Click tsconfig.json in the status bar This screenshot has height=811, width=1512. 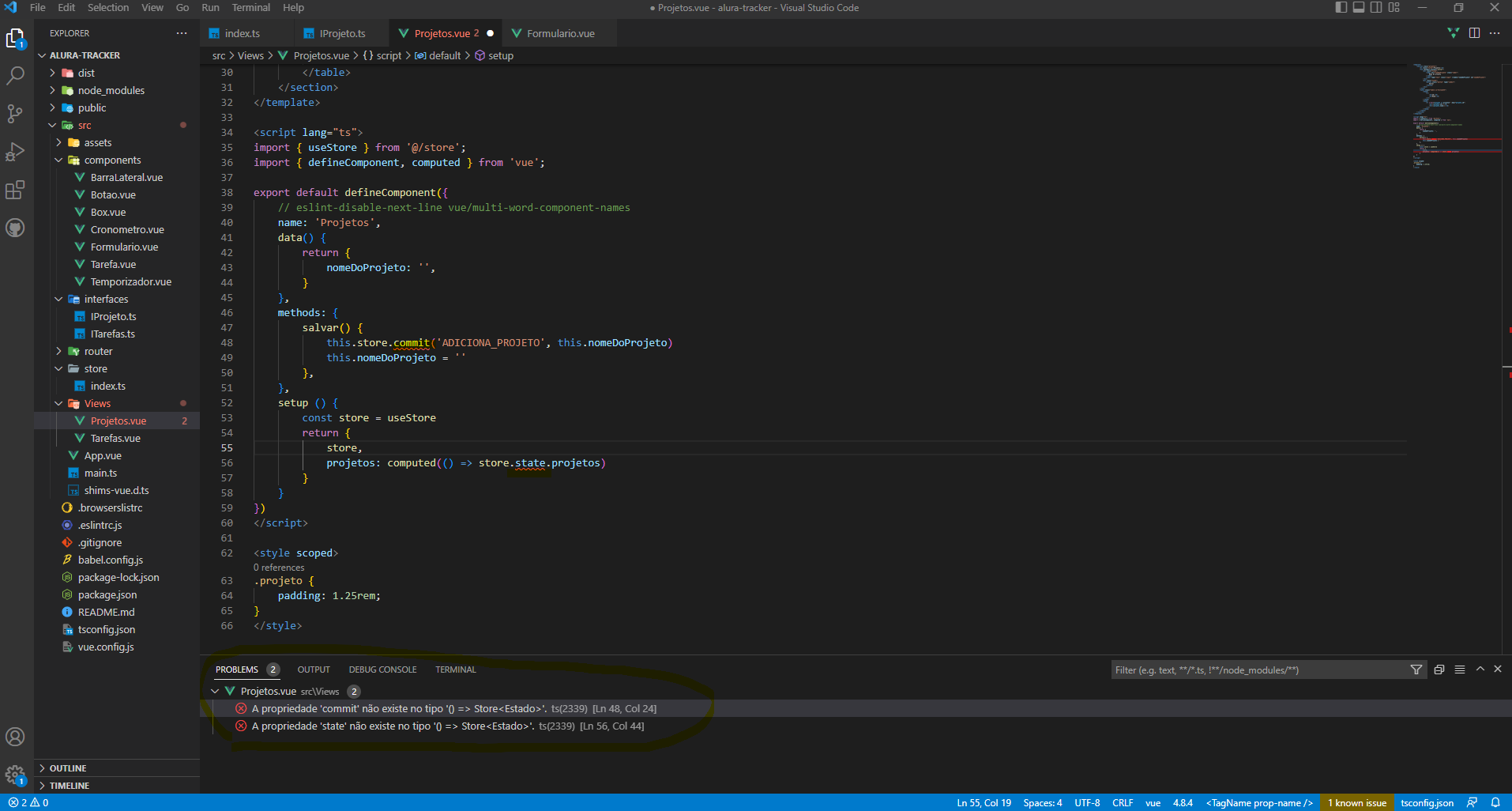1427,802
